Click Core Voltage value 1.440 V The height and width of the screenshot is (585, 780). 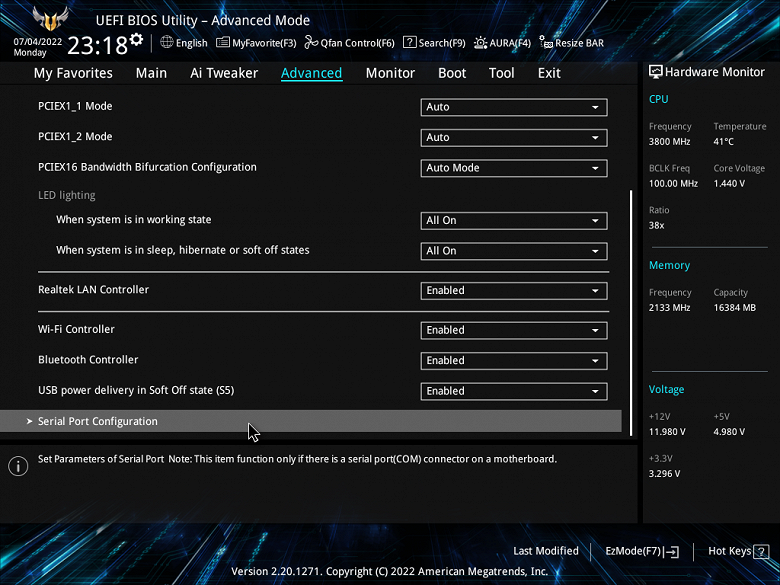coord(729,184)
